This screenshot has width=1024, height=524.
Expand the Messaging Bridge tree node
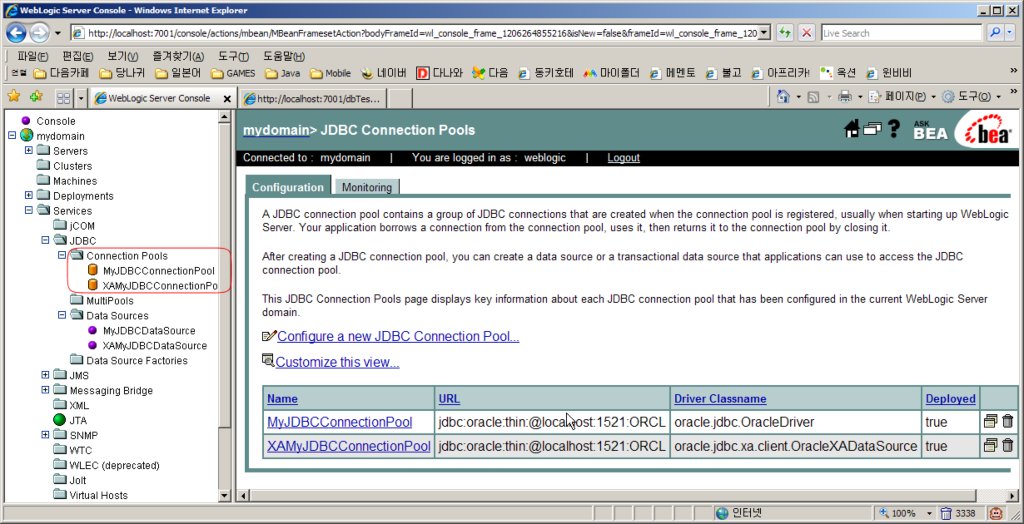coord(45,390)
